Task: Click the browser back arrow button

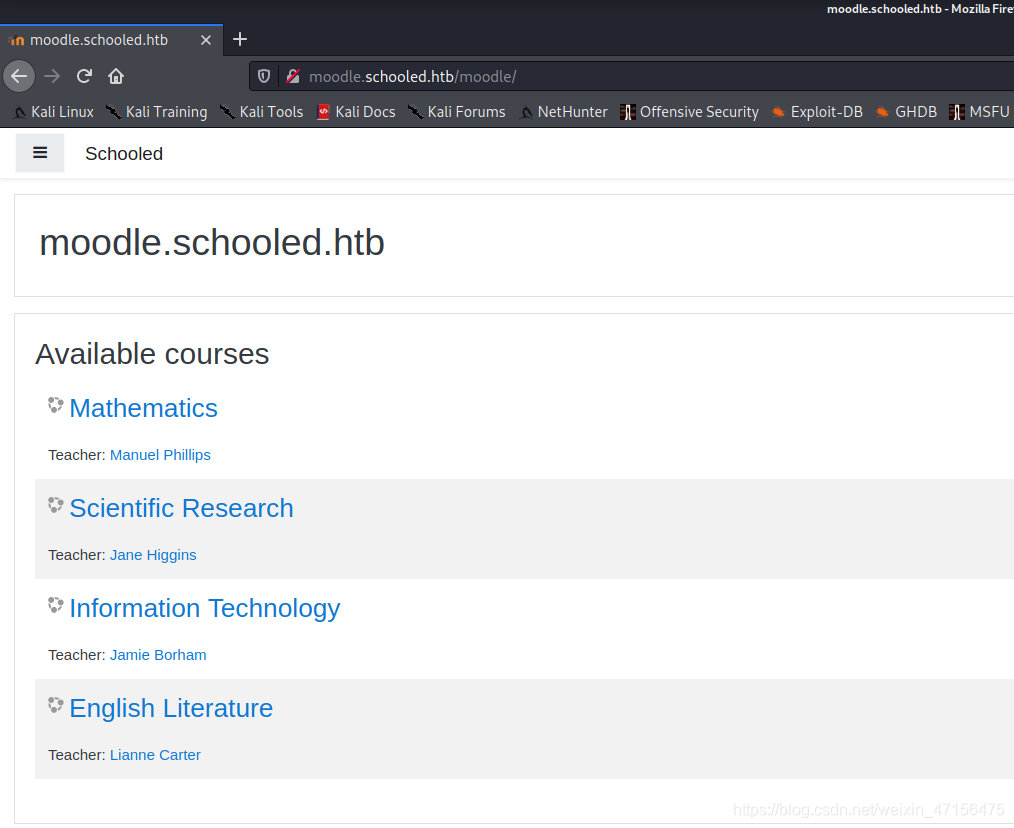Action: (19, 76)
